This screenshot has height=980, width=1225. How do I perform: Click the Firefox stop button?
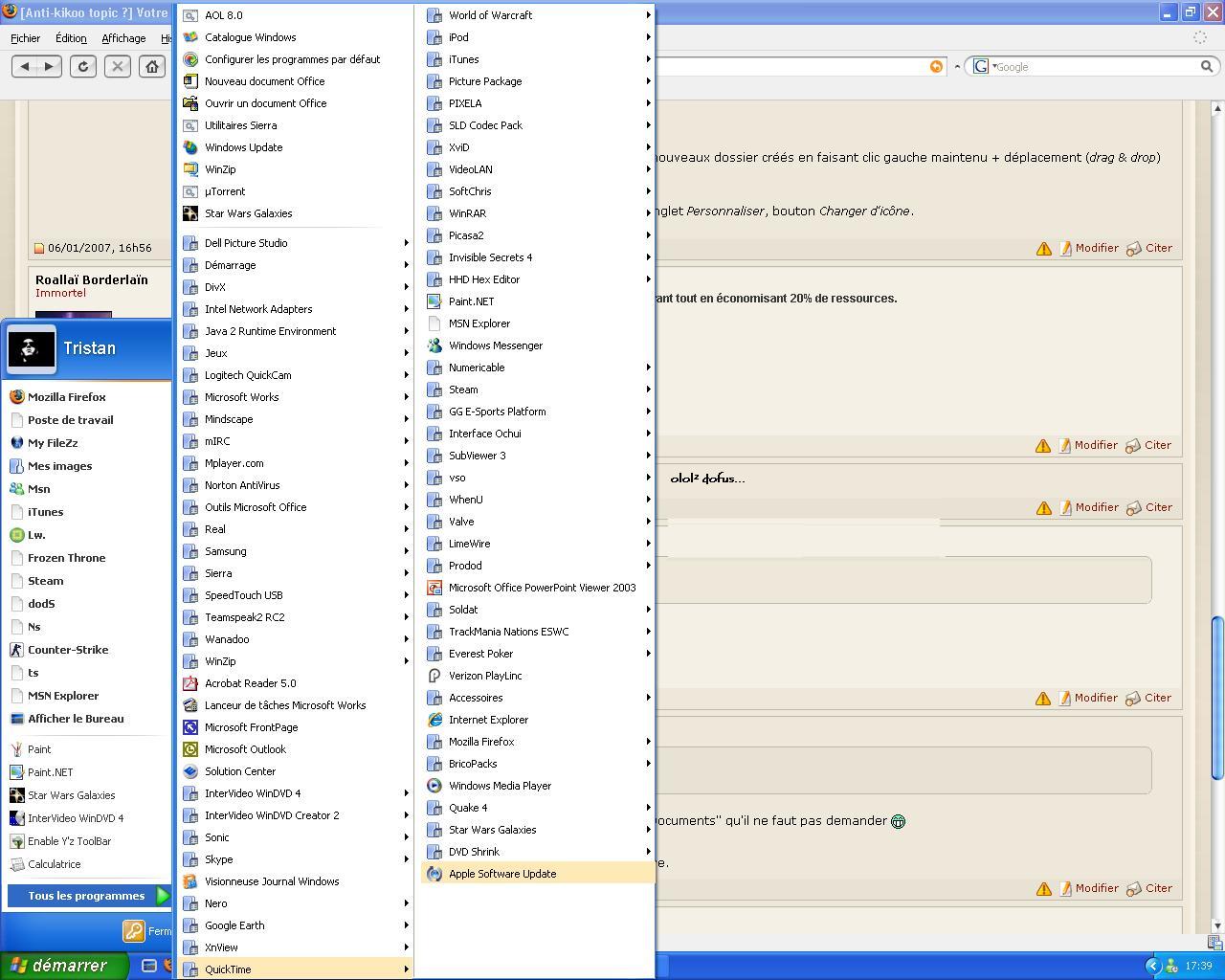[118, 66]
